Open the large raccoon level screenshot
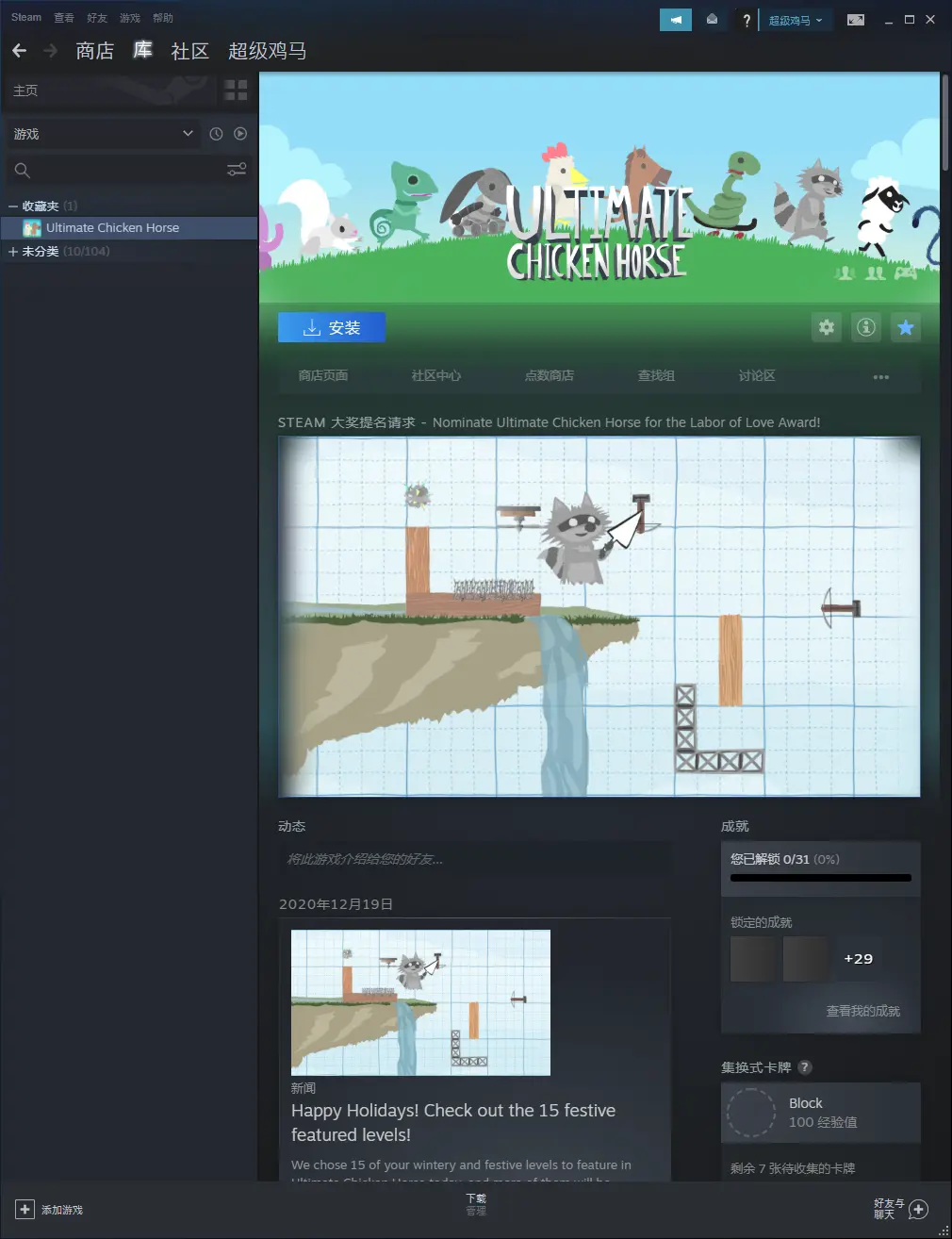This screenshot has width=952, height=1239. (x=599, y=617)
